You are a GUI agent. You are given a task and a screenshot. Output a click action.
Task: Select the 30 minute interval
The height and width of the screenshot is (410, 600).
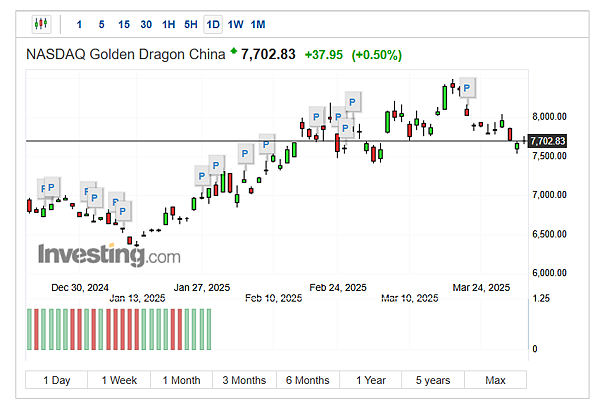146,25
